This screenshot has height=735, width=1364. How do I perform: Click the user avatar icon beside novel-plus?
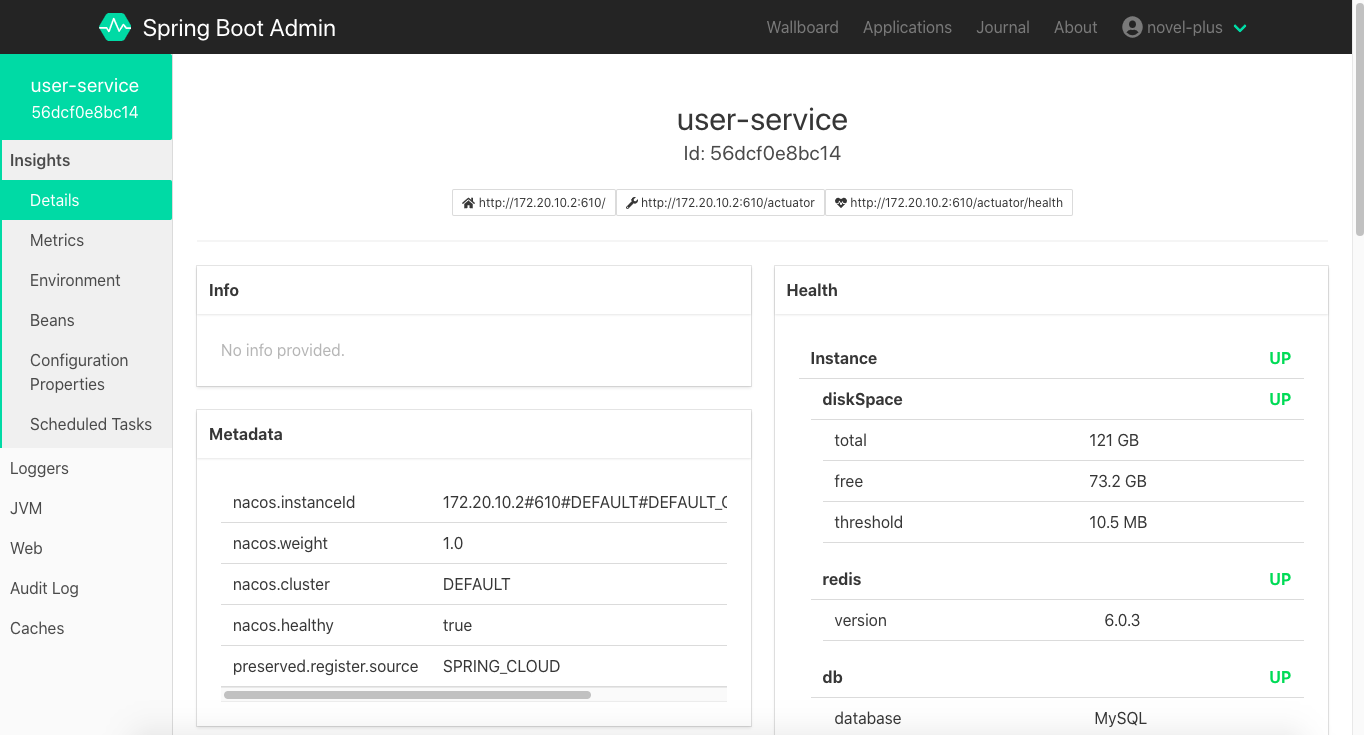(1132, 27)
